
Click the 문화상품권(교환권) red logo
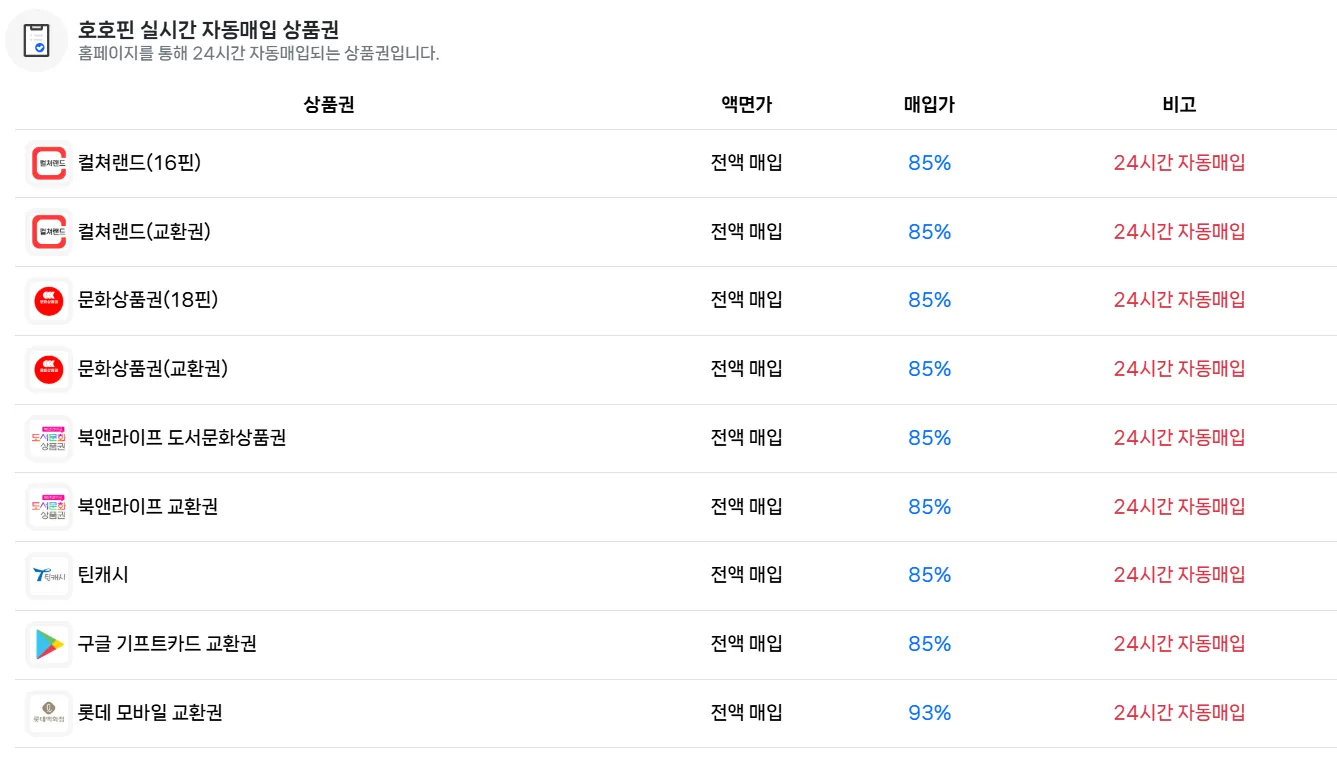(49, 370)
